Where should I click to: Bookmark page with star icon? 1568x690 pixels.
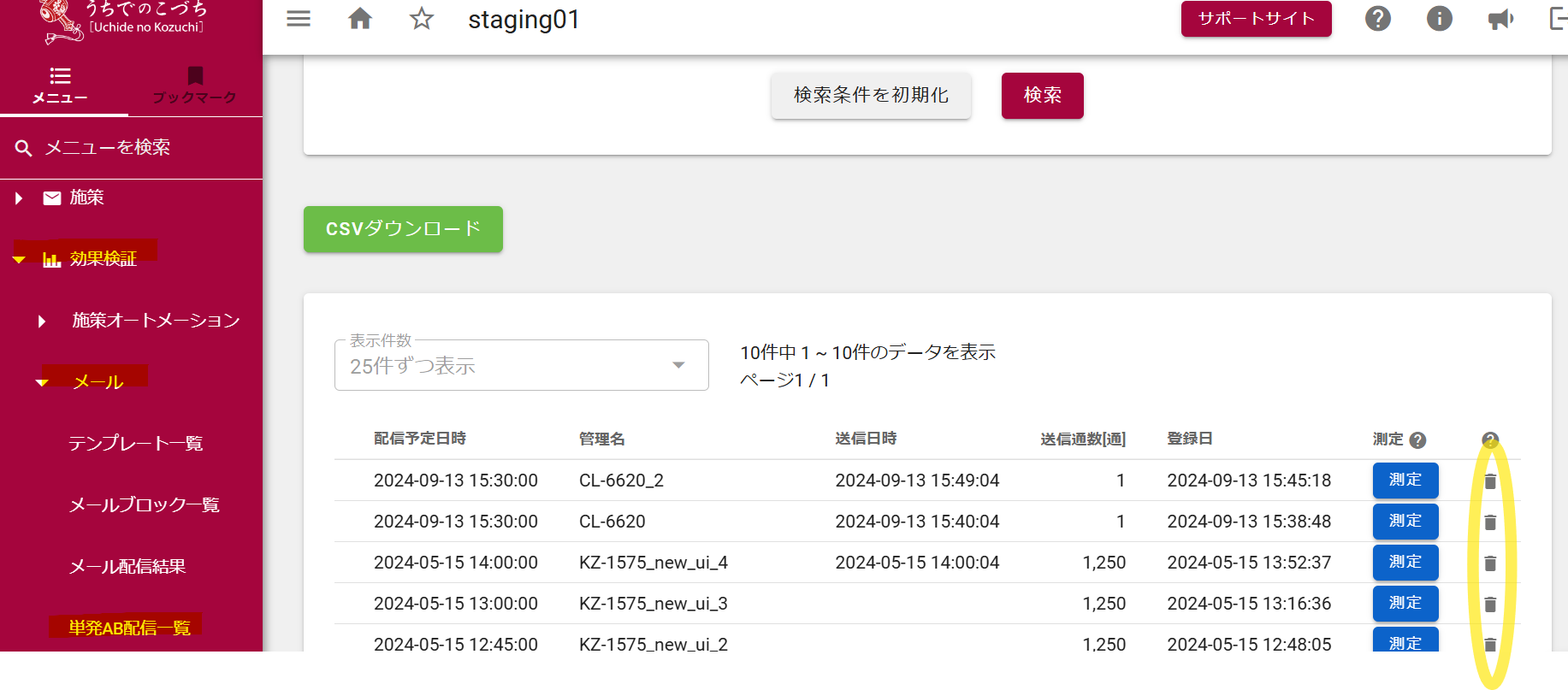click(421, 19)
